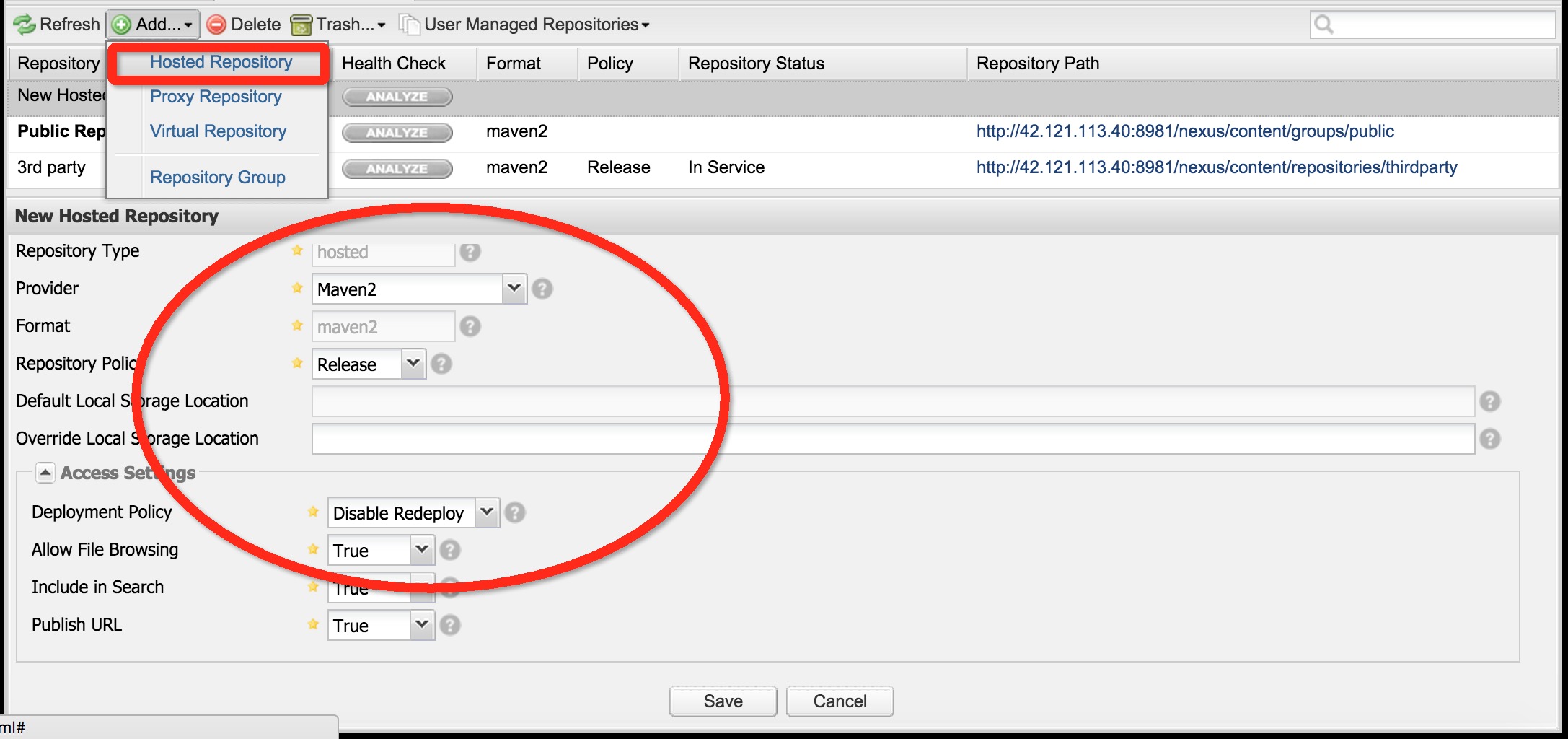Click the search magnifier icon
This screenshot has width=1568, height=739.
click(x=1324, y=25)
